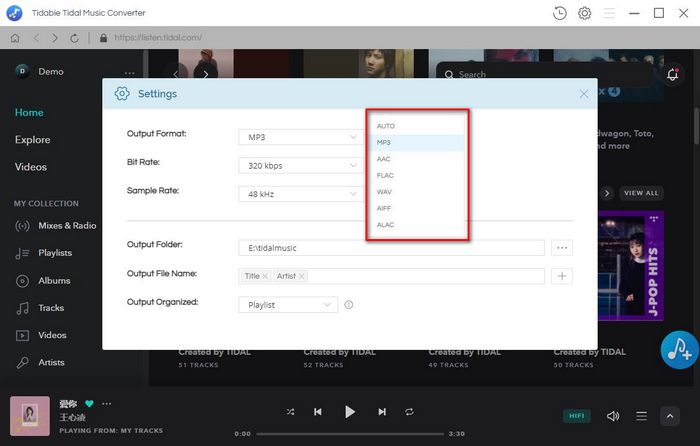
Task: Open more options for the current track
Action: pyautogui.click(x=106, y=404)
